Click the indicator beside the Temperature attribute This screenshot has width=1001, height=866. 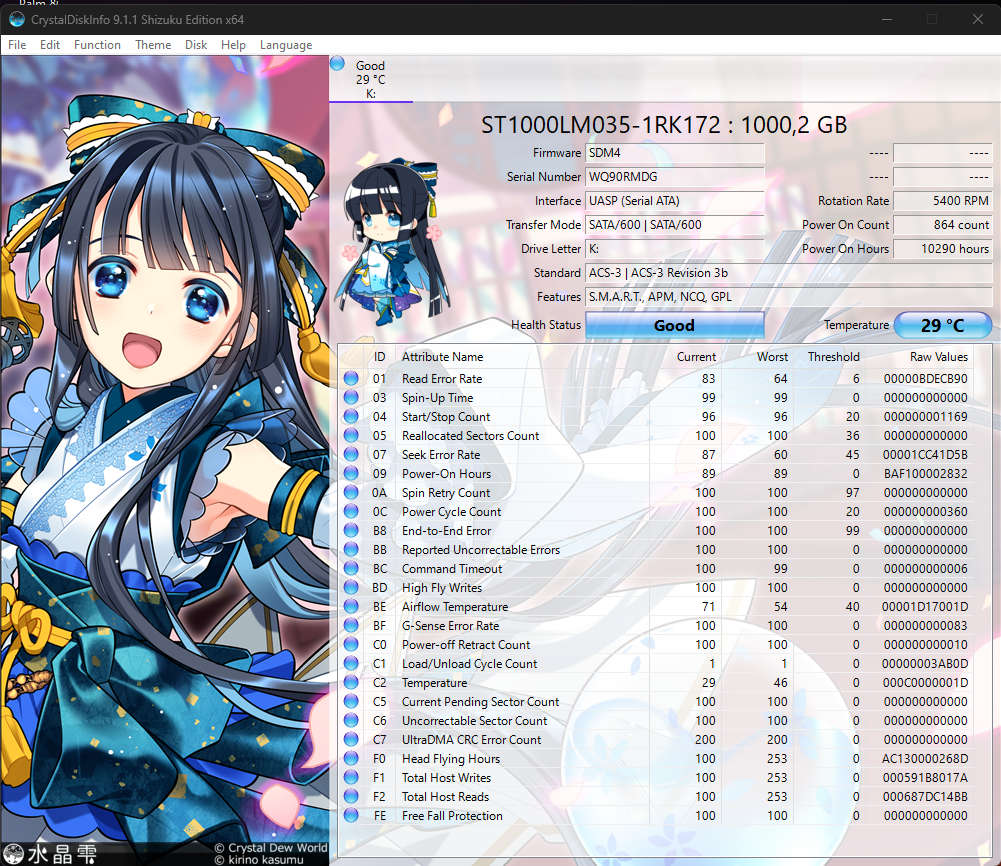coord(350,683)
